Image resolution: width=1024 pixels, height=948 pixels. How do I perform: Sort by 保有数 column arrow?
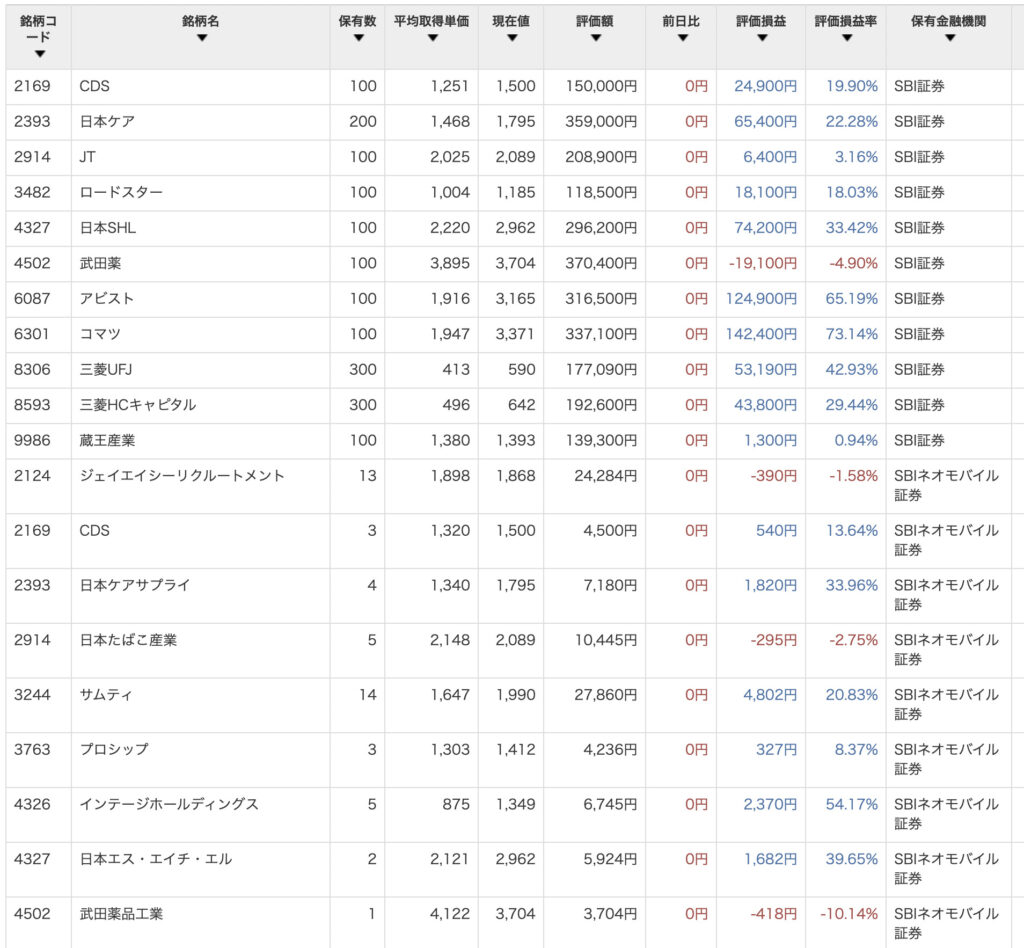pyautogui.click(x=358, y=38)
